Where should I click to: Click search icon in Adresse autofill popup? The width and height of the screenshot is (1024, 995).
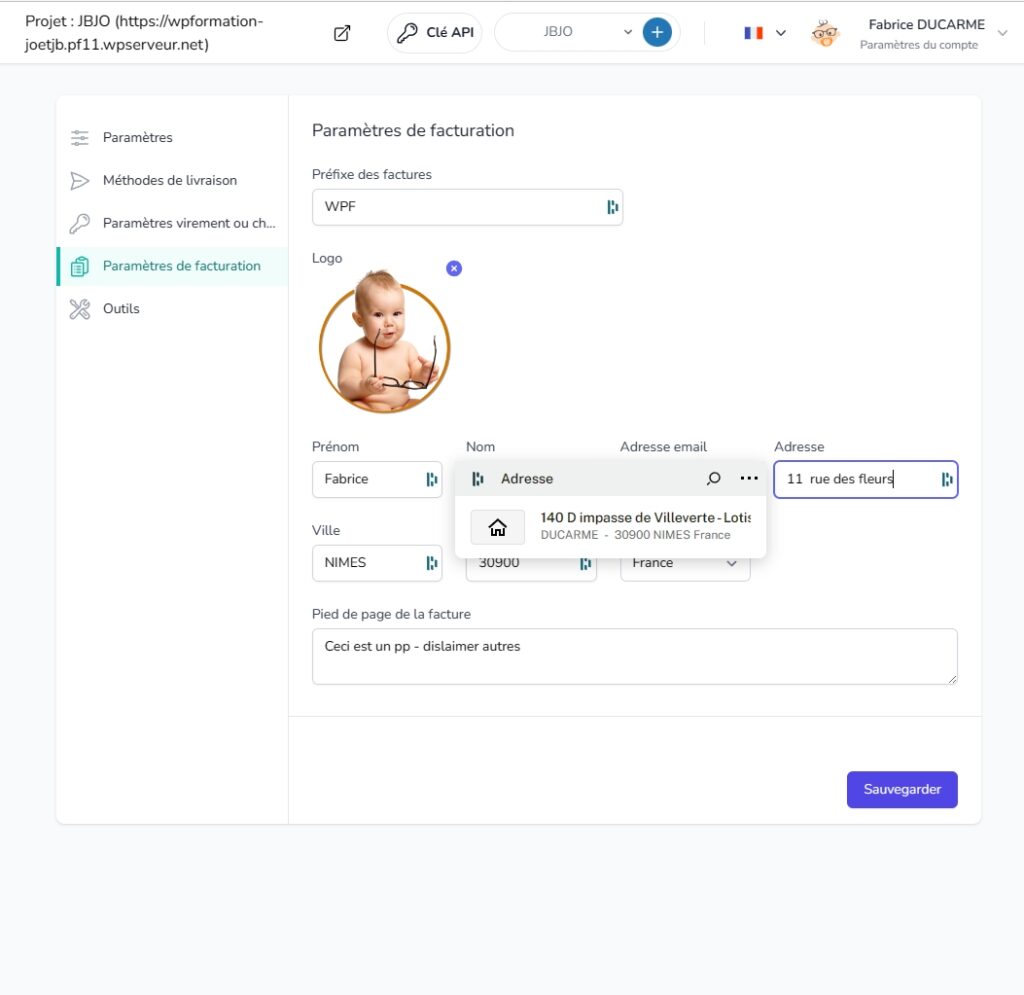point(713,479)
